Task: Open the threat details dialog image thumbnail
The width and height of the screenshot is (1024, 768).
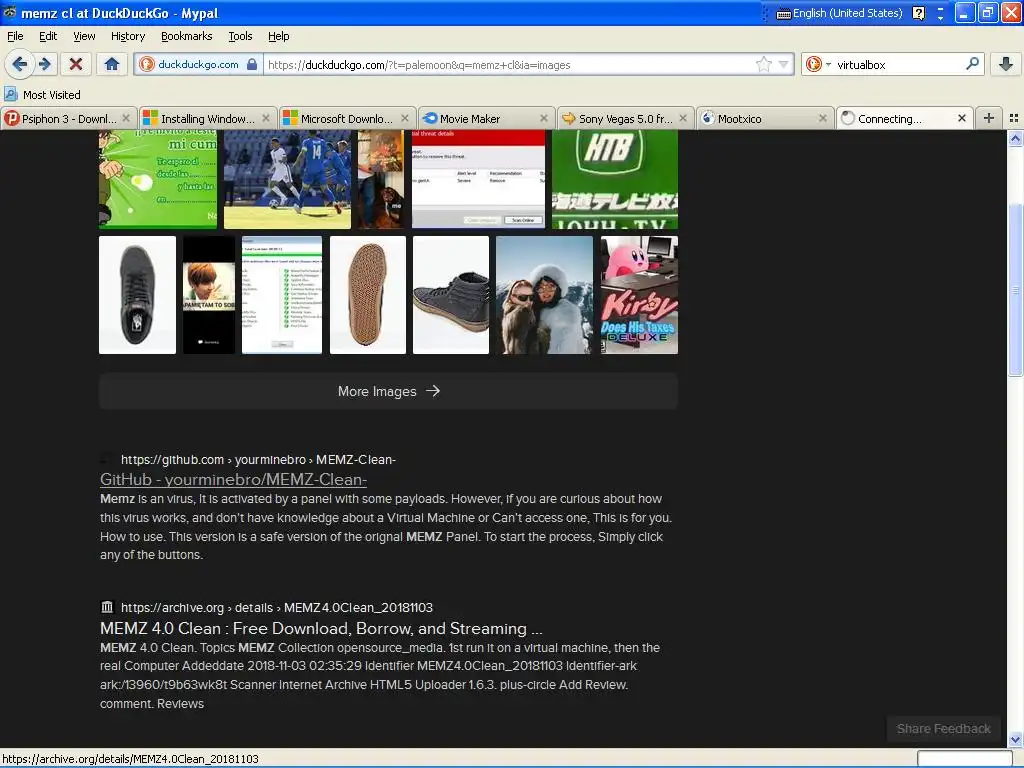Action: [x=478, y=180]
